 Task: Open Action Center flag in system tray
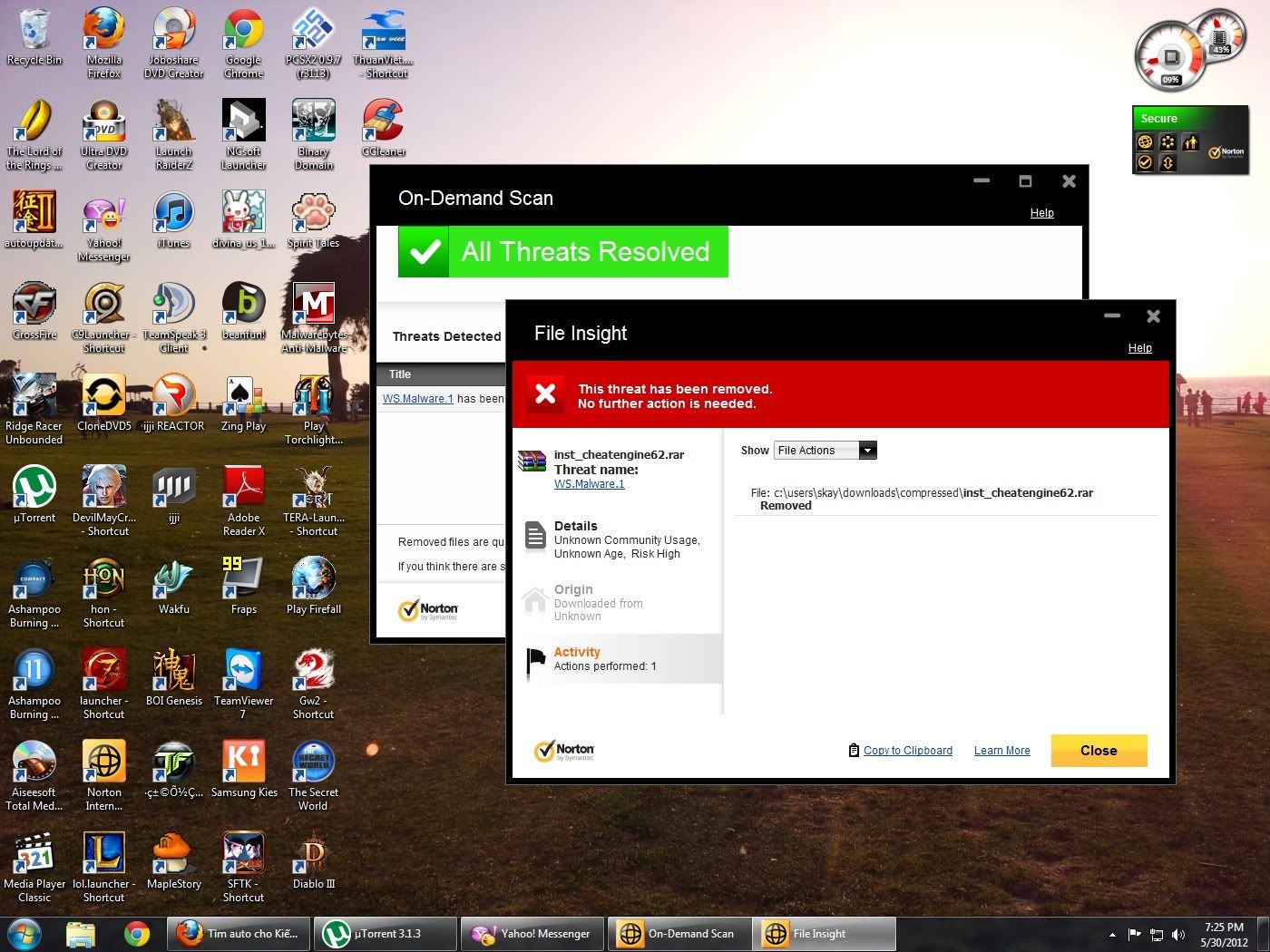point(1134,935)
